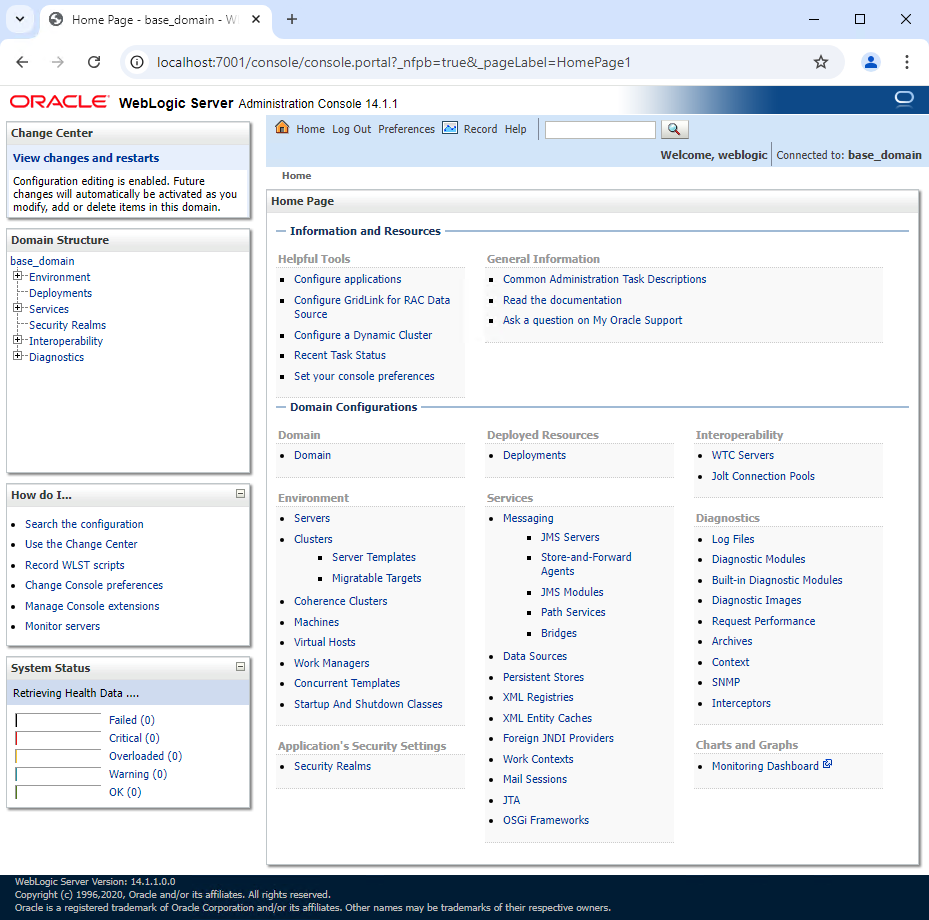Screen dimensions: 929x920
Task: Click the Failed status bar gauge
Action: pyautogui.click(x=58, y=720)
